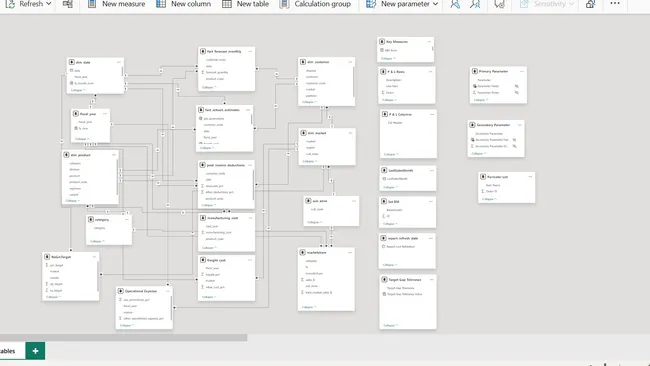Open dim_market table options ellipsis

350,133
